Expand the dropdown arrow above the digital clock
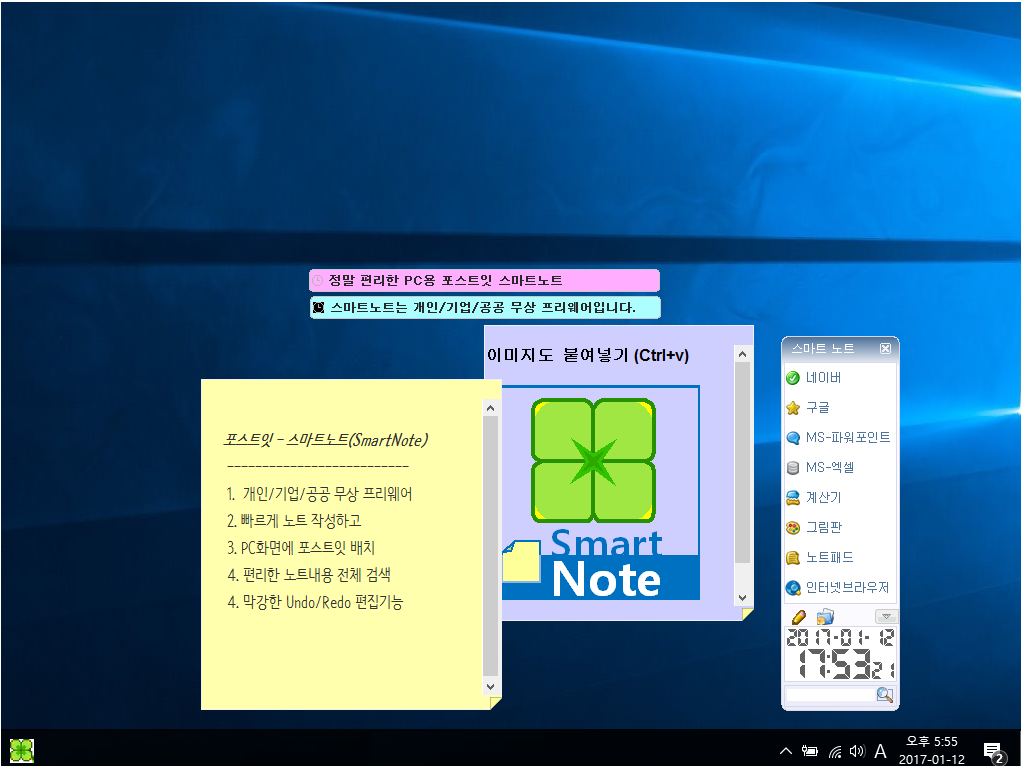Image resolution: width=1024 pixels, height=768 pixels. click(885, 616)
